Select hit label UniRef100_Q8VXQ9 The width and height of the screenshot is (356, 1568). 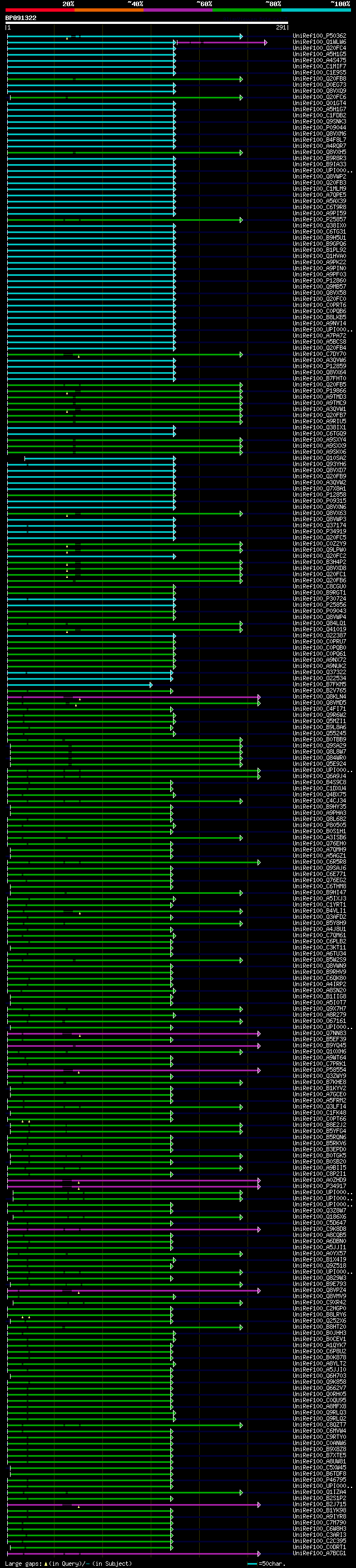(x=319, y=91)
